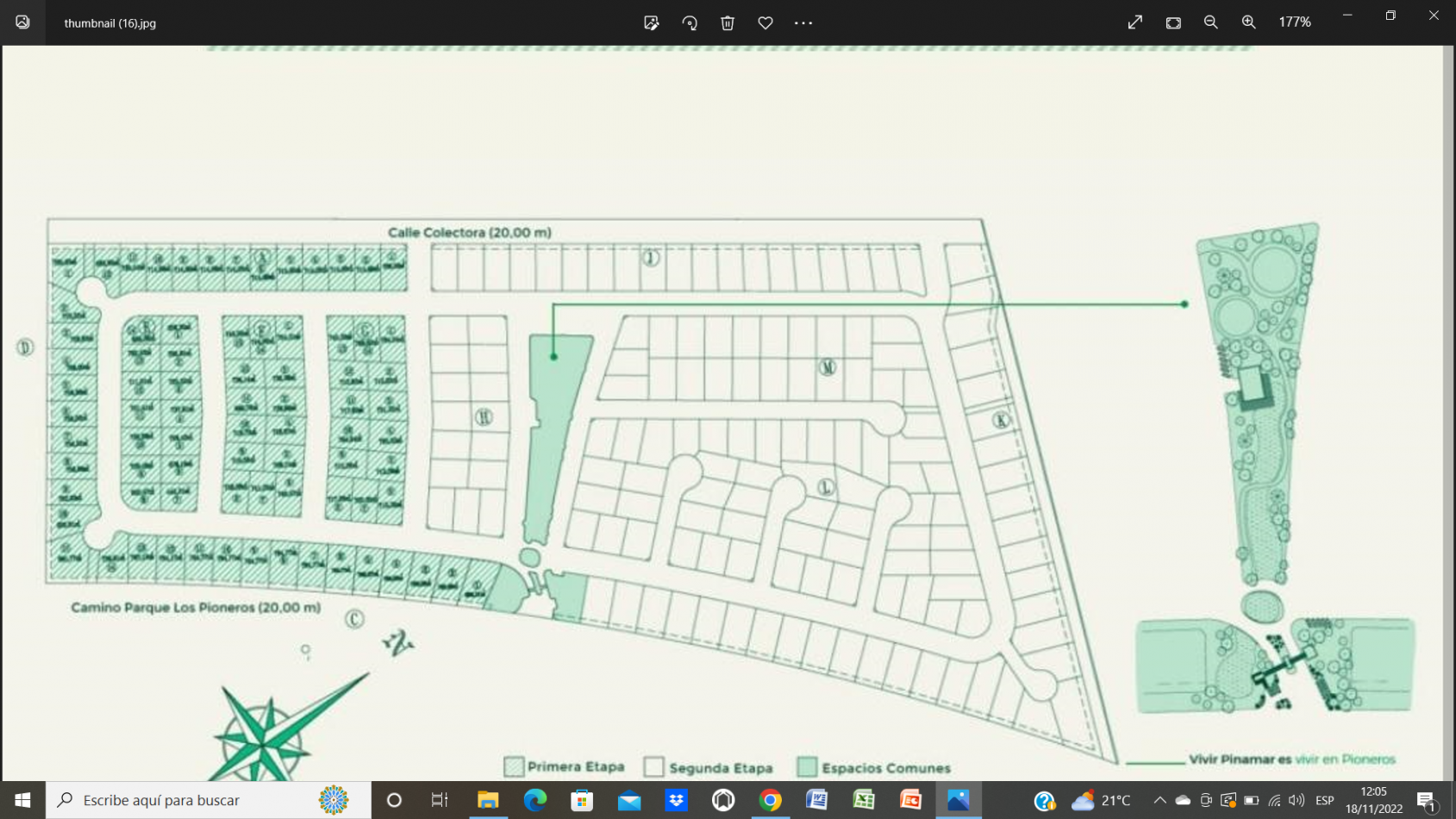Open news icon in search box
Screen dimensions: 1456x819
333,800
